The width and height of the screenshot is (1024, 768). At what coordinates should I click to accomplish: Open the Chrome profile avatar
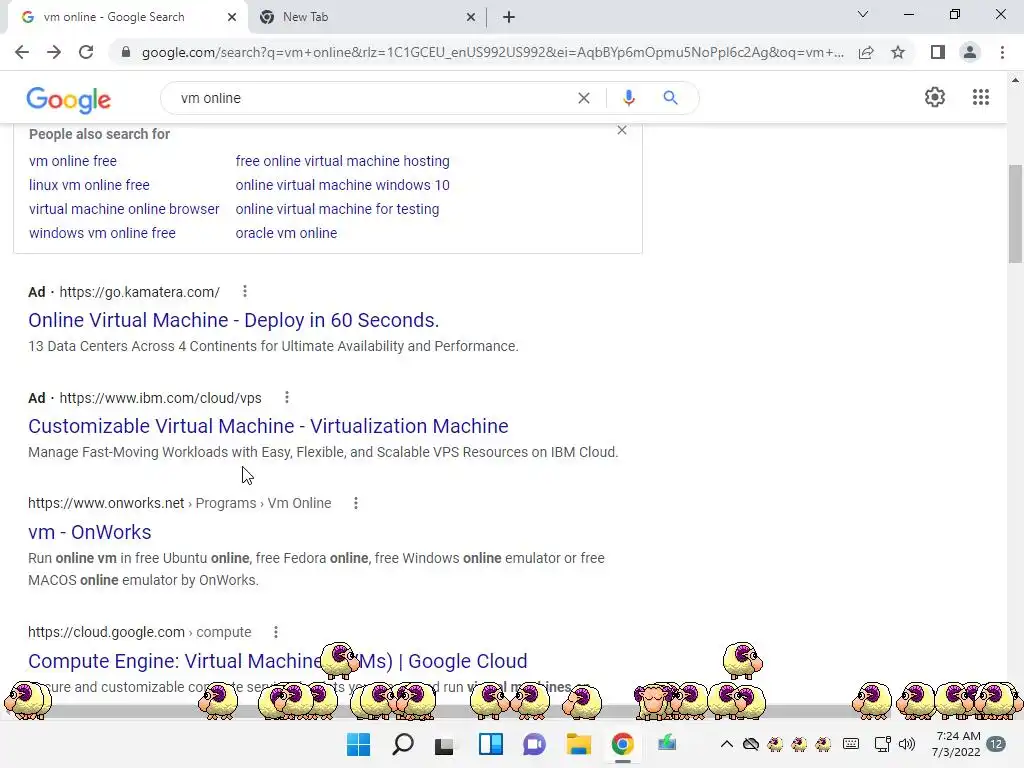point(970,52)
